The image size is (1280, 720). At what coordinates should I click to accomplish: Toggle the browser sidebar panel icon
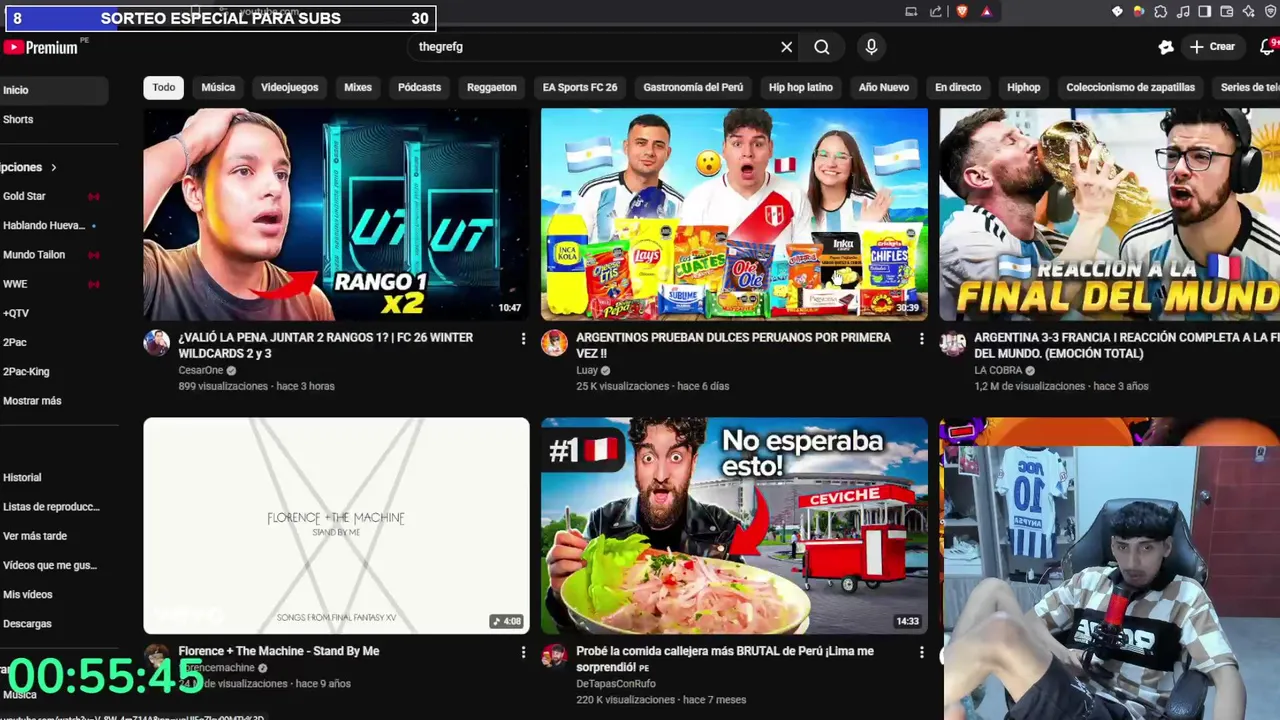tap(1205, 11)
